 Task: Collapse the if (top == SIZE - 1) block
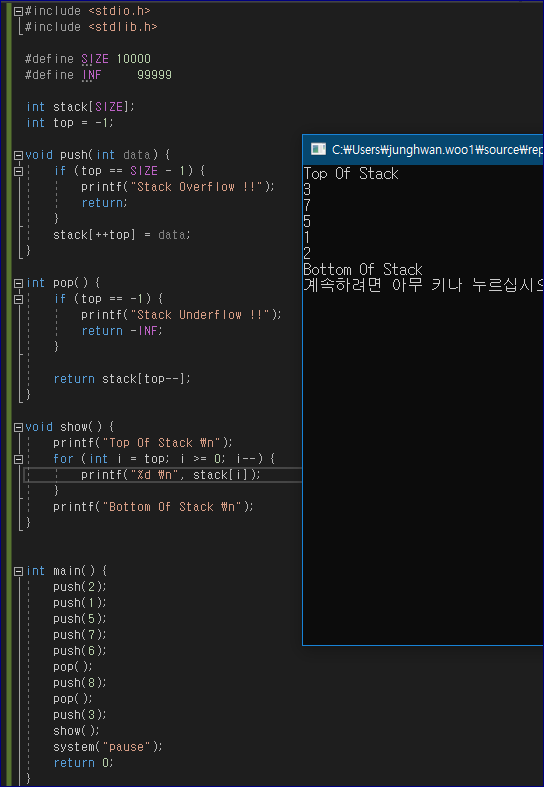(x=18, y=171)
